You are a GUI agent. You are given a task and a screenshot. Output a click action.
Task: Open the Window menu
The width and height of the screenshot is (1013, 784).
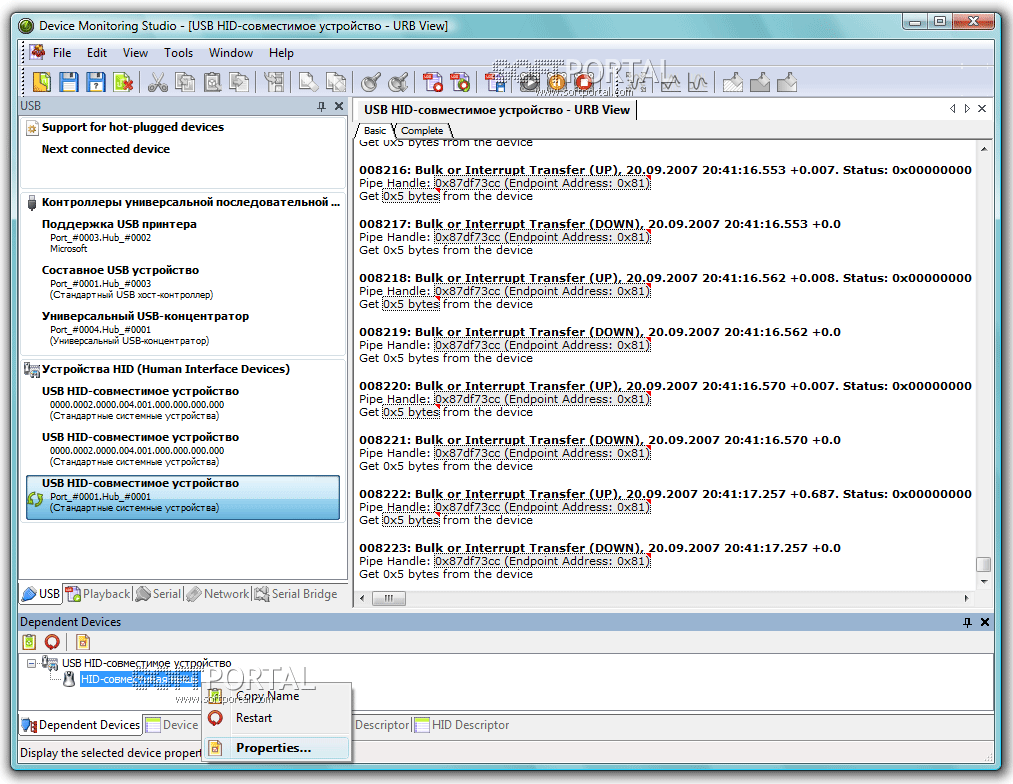(x=231, y=53)
